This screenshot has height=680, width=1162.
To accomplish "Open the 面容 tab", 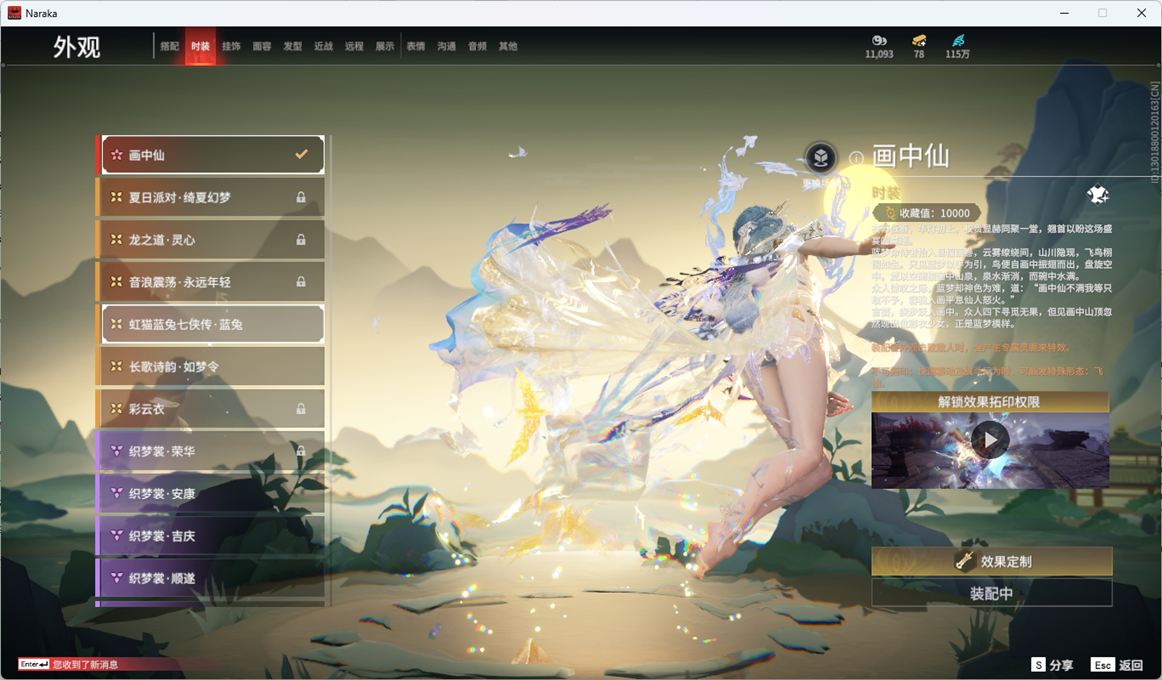I will click(262, 46).
